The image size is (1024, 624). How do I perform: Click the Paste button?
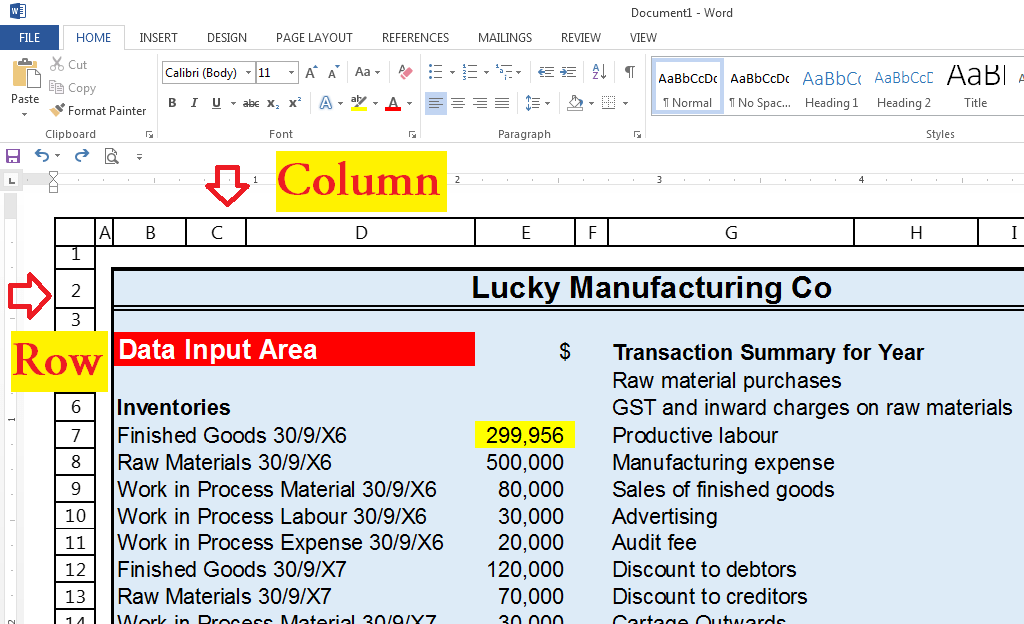click(x=25, y=87)
